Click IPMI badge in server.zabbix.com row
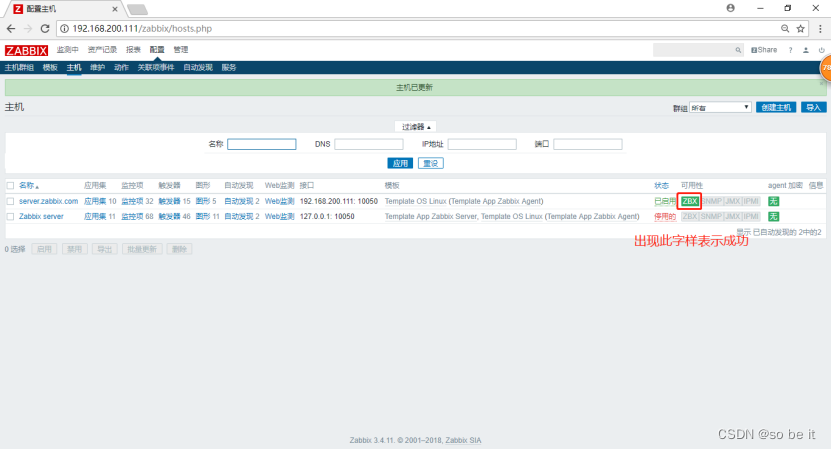831x449 pixels. pyautogui.click(x=751, y=201)
